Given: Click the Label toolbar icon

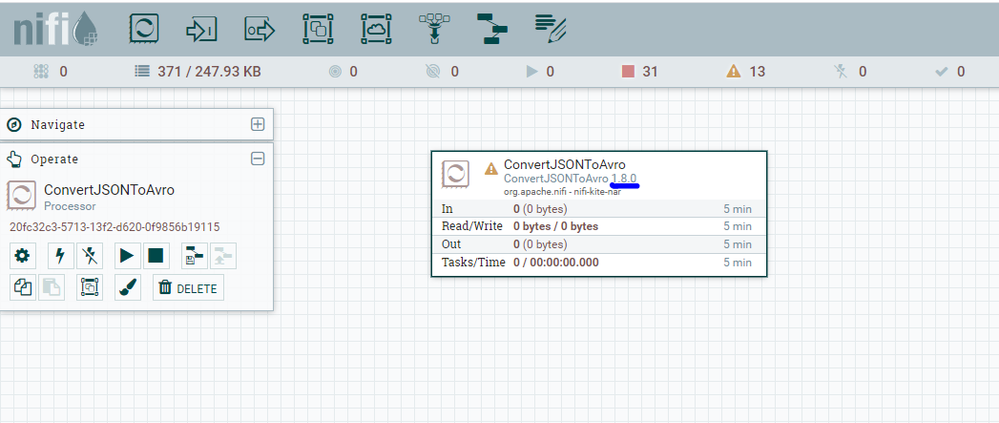Looking at the screenshot, I should [x=551, y=29].
